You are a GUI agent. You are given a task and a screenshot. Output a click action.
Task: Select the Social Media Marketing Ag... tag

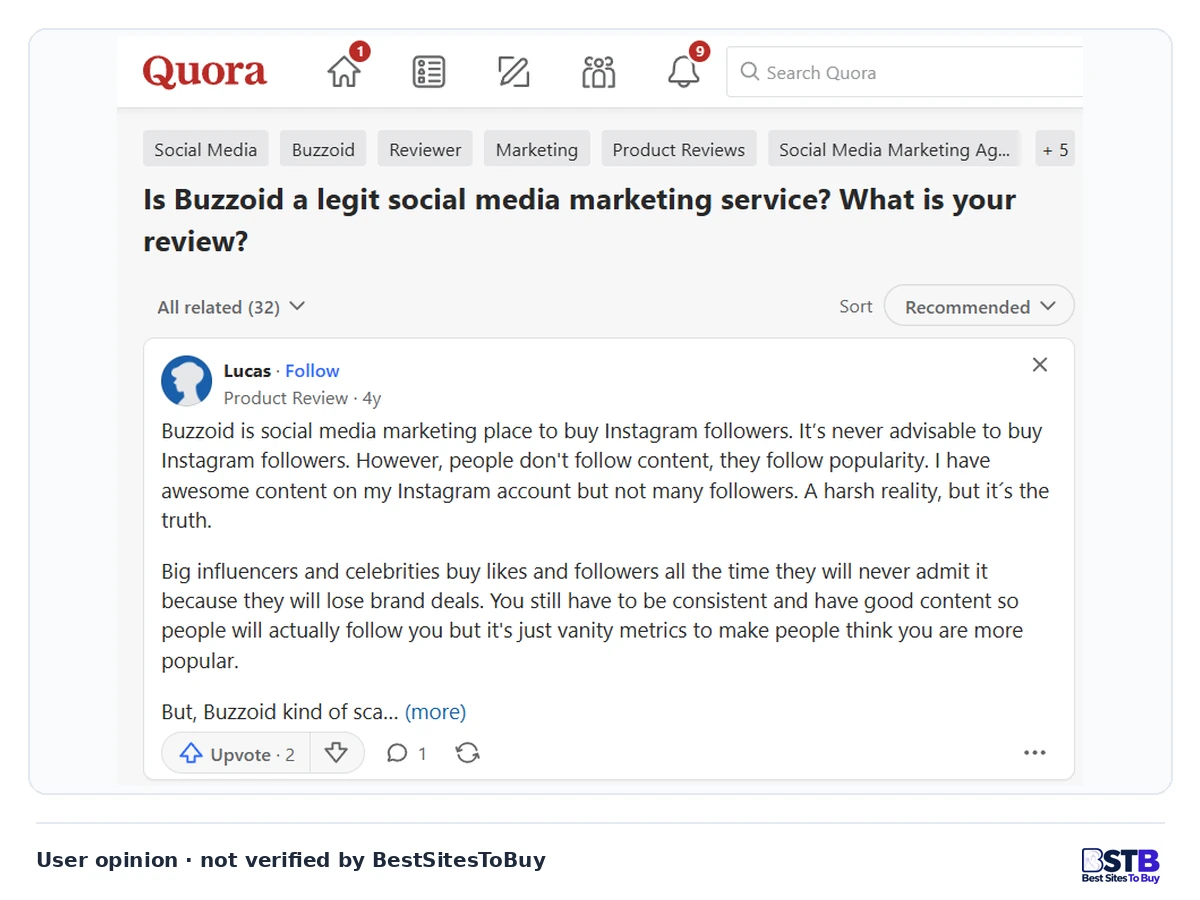[x=894, y=149]
